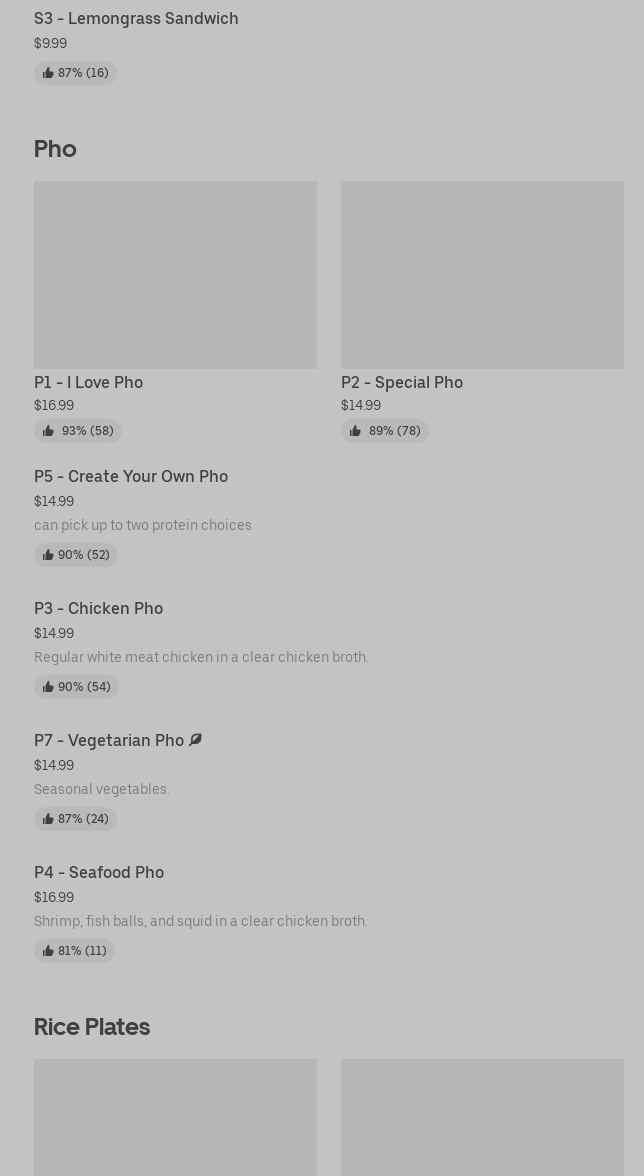Click the second Rice Plates item photo
This screenshot has width=644, height=1176.
(482, 1117)
